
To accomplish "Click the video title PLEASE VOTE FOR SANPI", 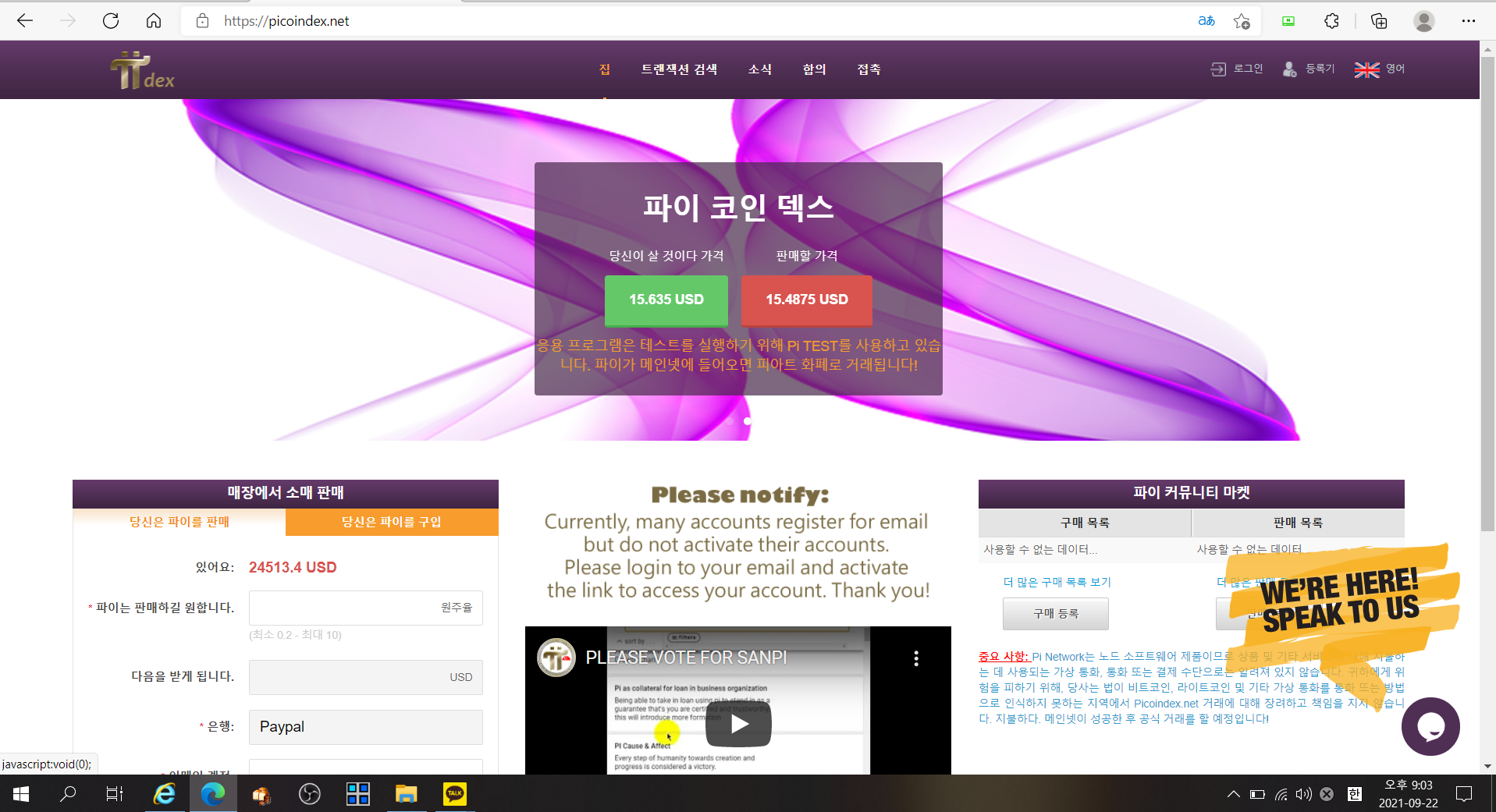I will (686, 658).
